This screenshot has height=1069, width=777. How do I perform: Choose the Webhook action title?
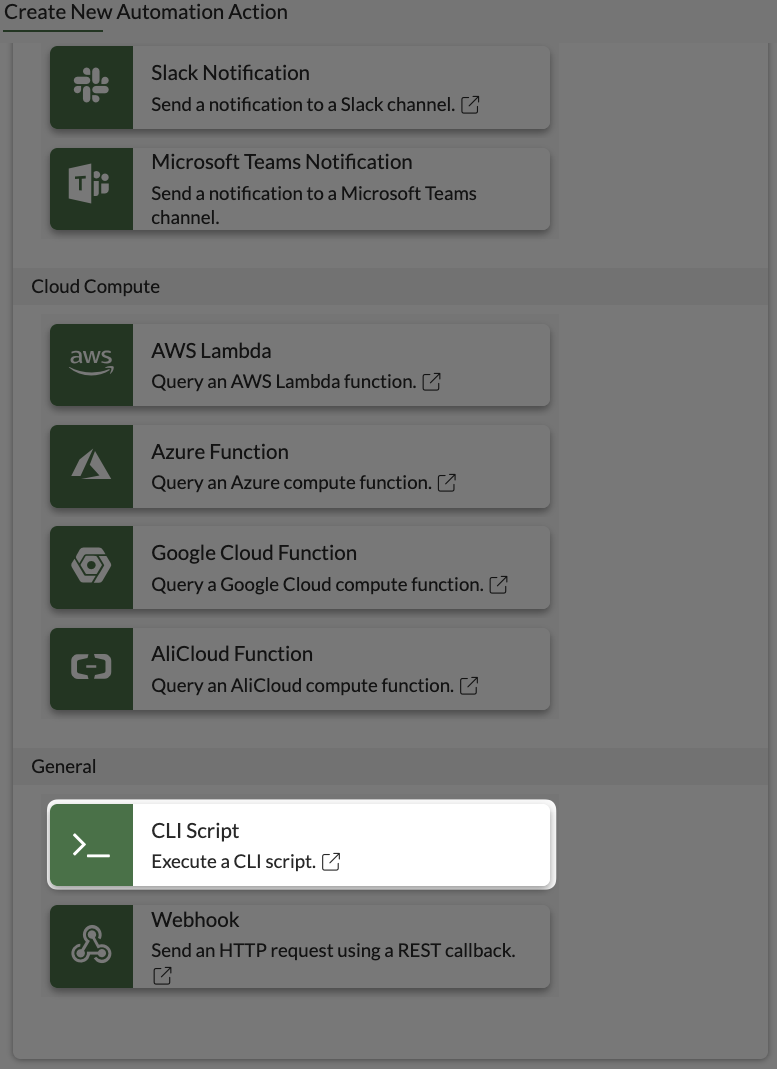pos(195,920)
